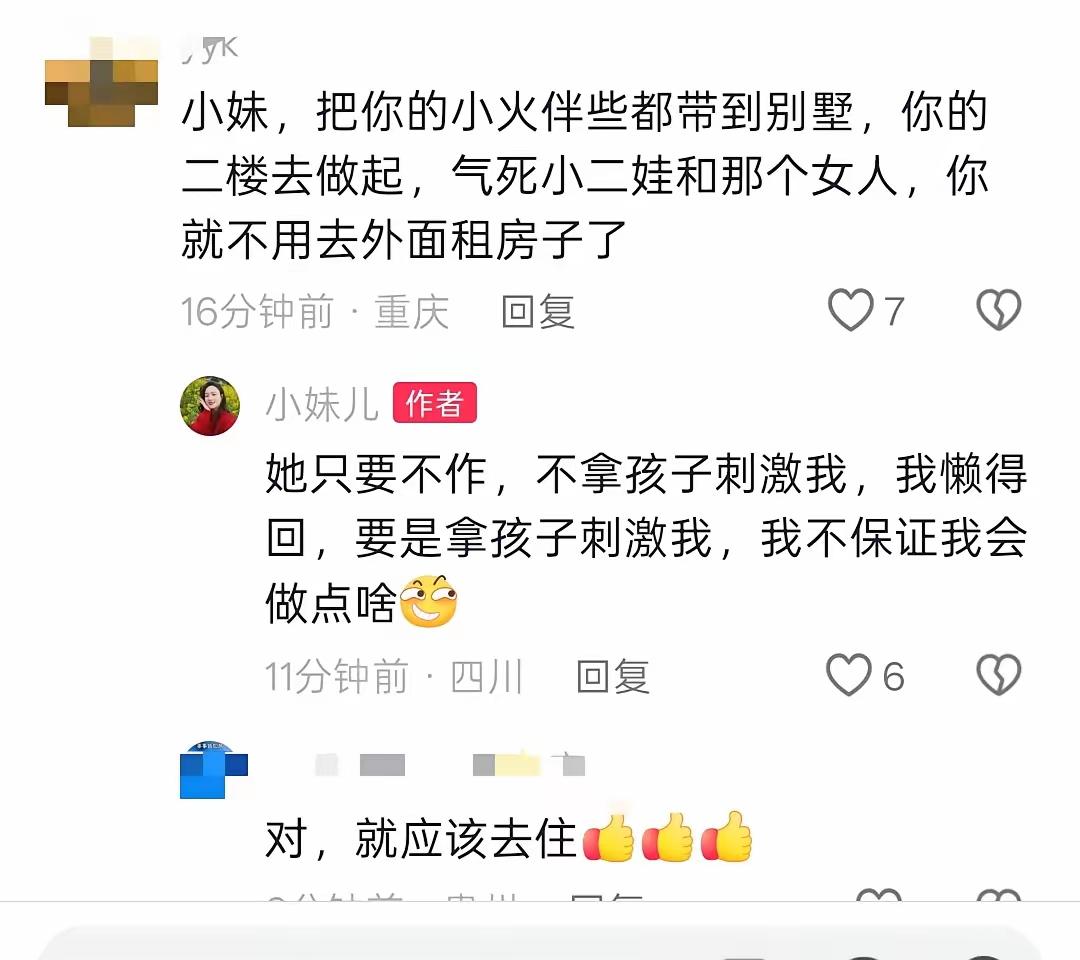Select comment text starting 小妹，把你的小火伴
The image size is (1080, 960).
pyautogui.click(x=585, y=176)
